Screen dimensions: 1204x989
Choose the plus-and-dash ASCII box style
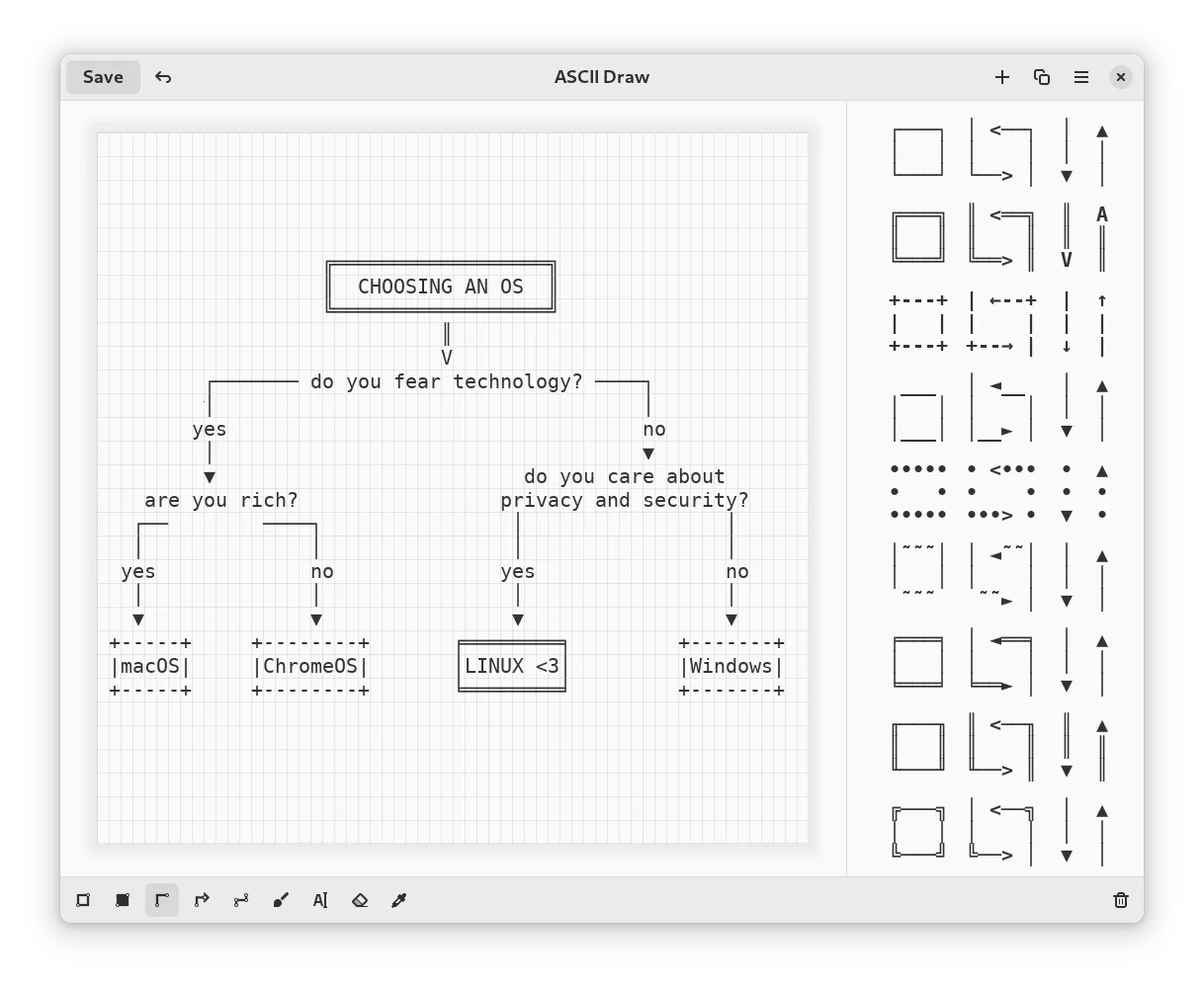click(1000, 322)
